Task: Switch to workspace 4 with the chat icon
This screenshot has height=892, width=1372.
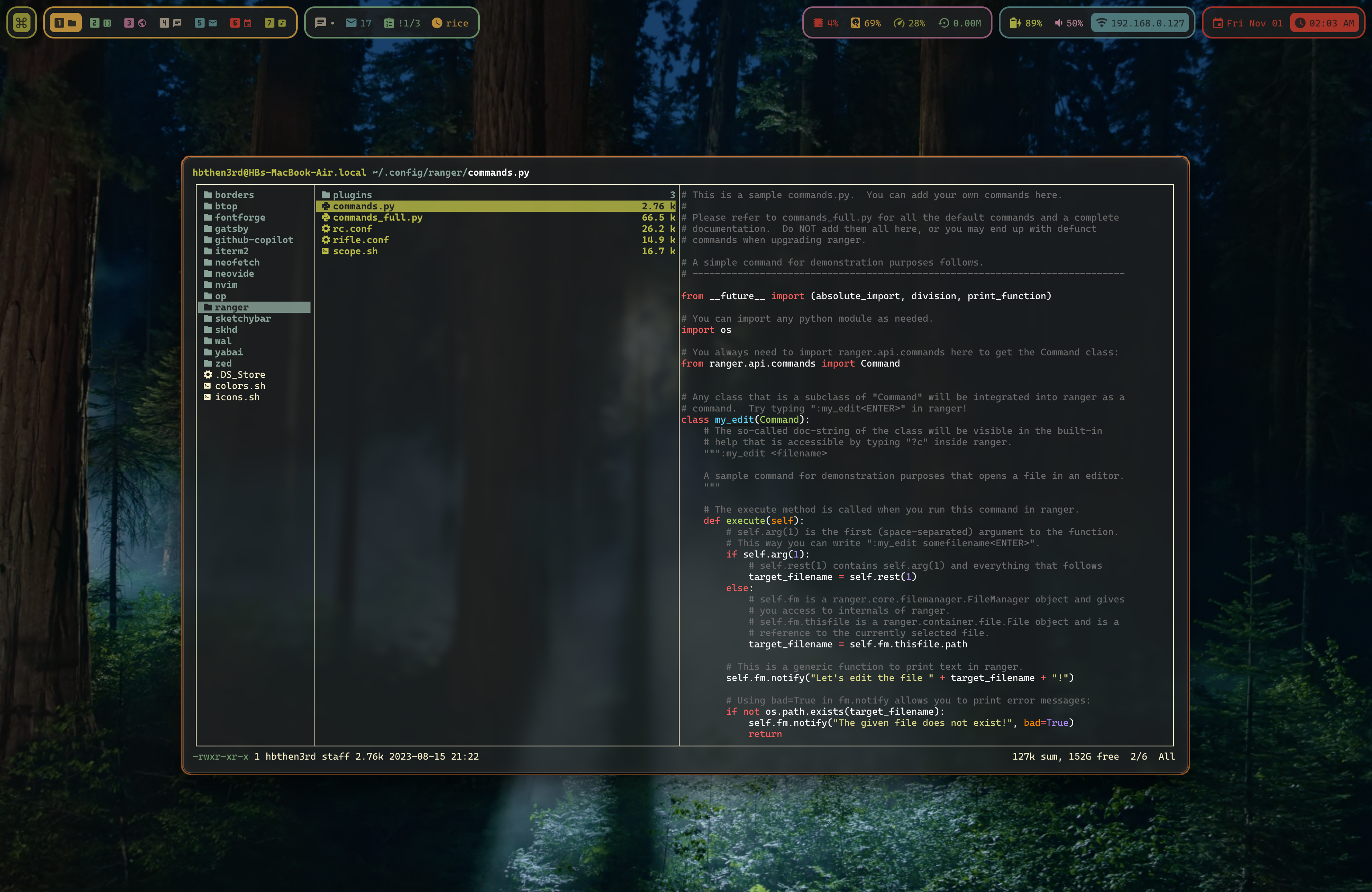Action: [x=170, y=23]
